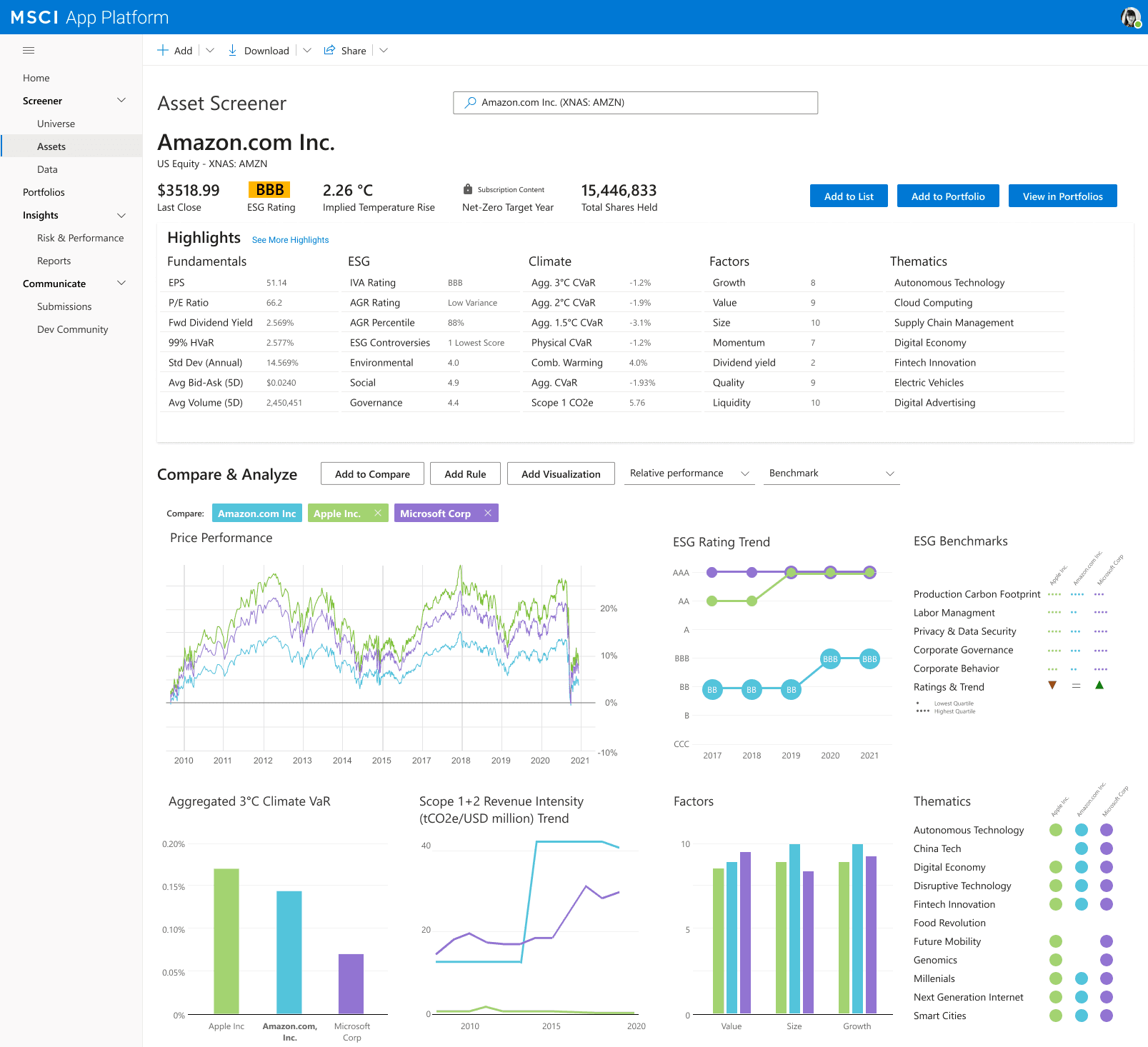The width and height of the screenshot is (1148, 1047).
Task: Go to Home in sidebar
Action: pyautogui.click(x=36, y=78)
